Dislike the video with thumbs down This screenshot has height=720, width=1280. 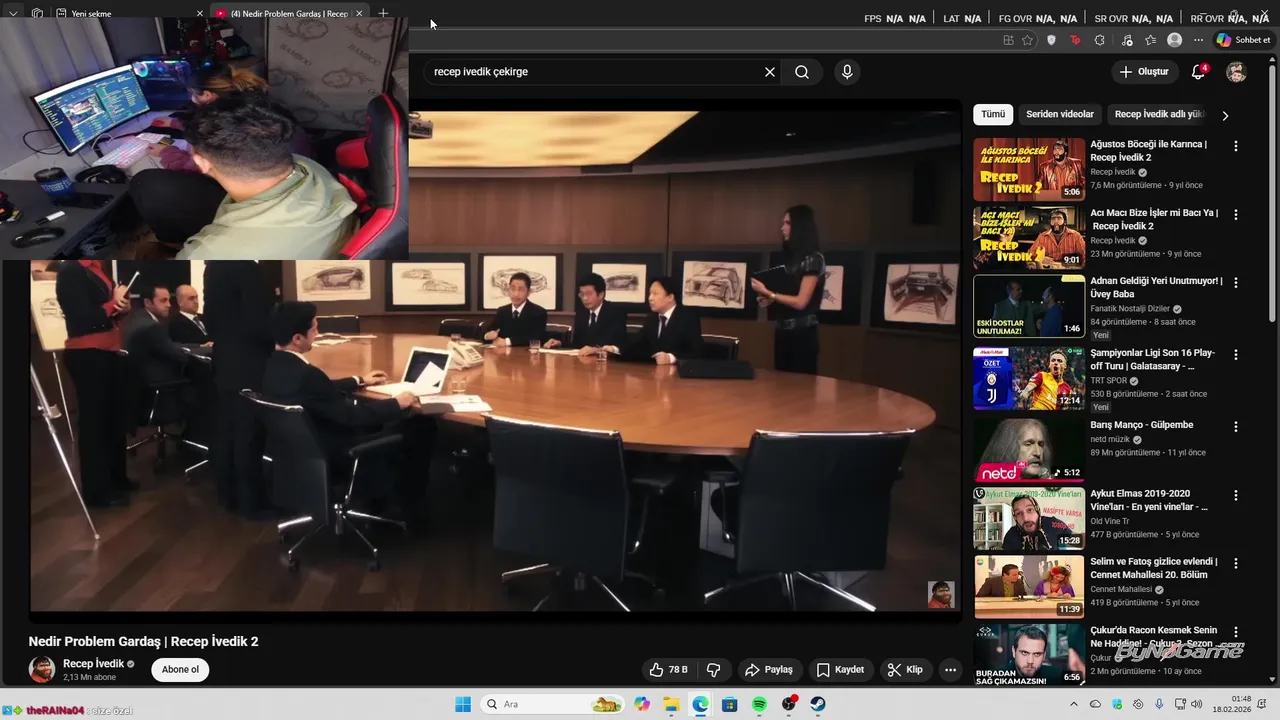pos(714,670)
